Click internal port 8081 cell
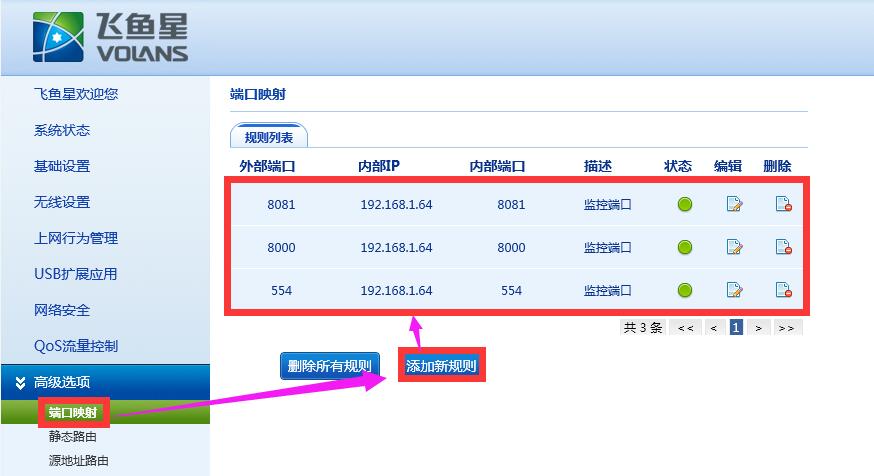Image resolution: width=874 pixels, height=476 pixels. [511, 205]
